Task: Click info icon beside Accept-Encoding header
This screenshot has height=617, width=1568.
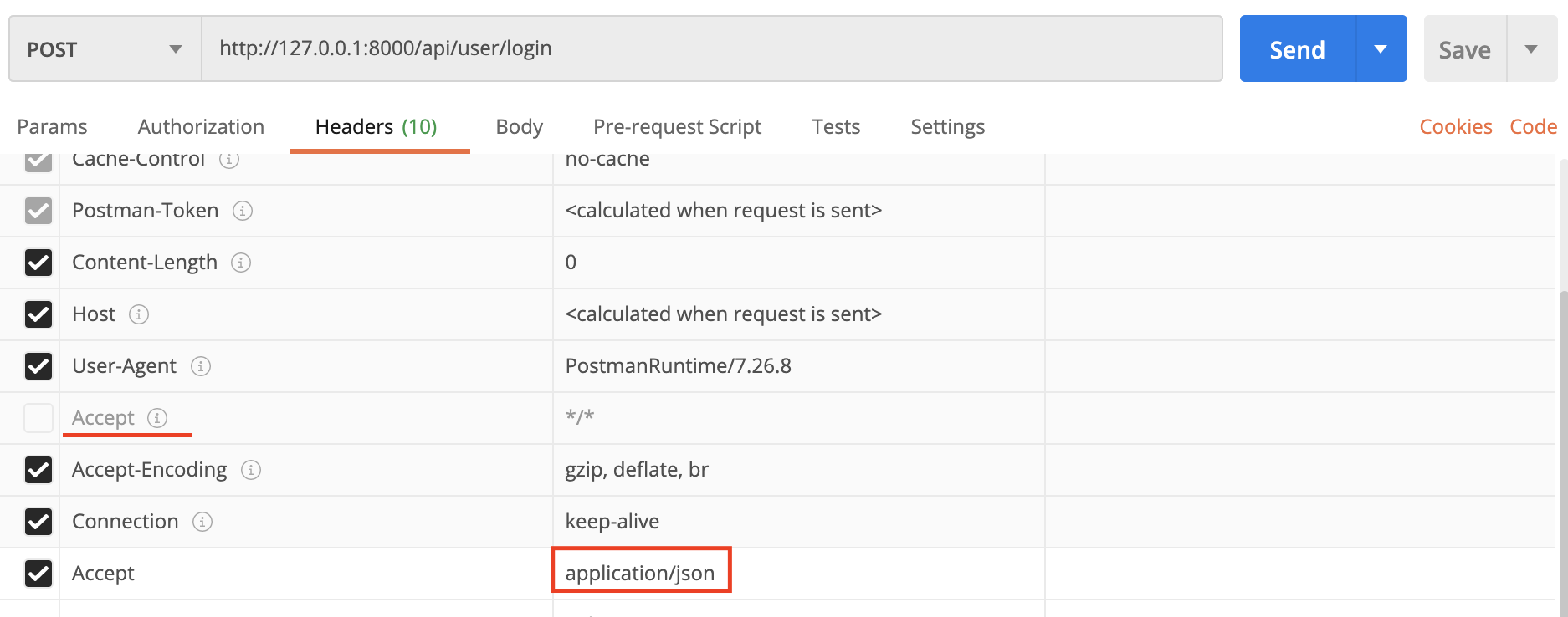Action: 251,470
